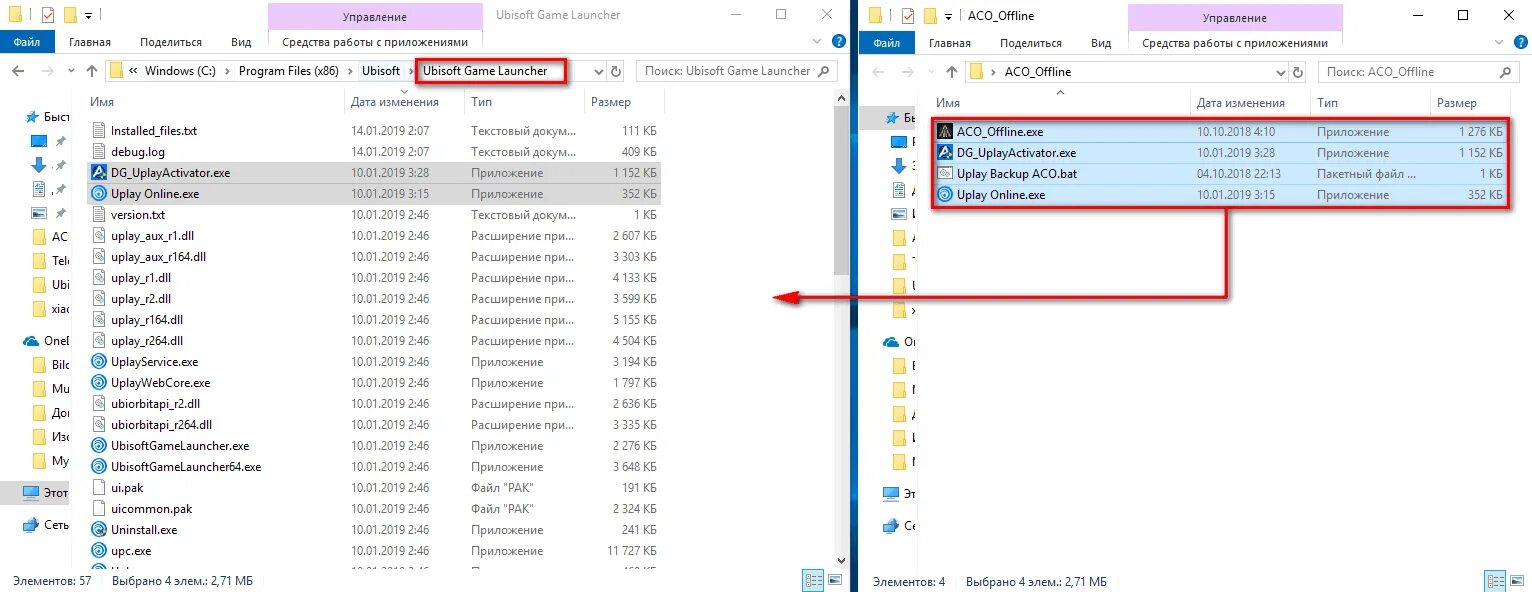This screenshot has width=1532, height=592.
Task: Refresh the ACO_Offline folder view
Action: (x=1297, y=72)
